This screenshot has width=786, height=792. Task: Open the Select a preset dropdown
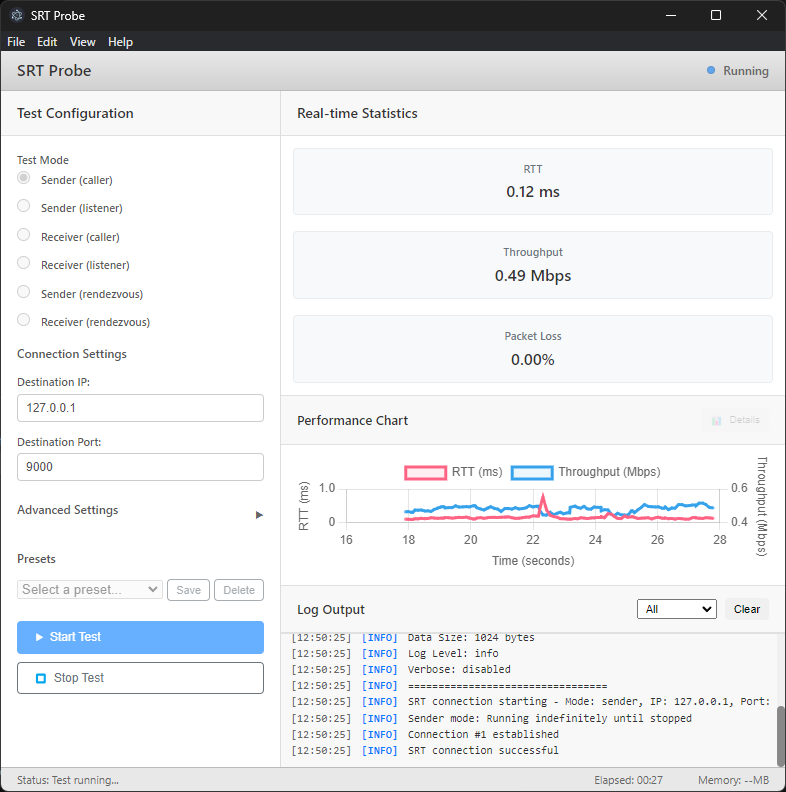[x=90, y=590]
